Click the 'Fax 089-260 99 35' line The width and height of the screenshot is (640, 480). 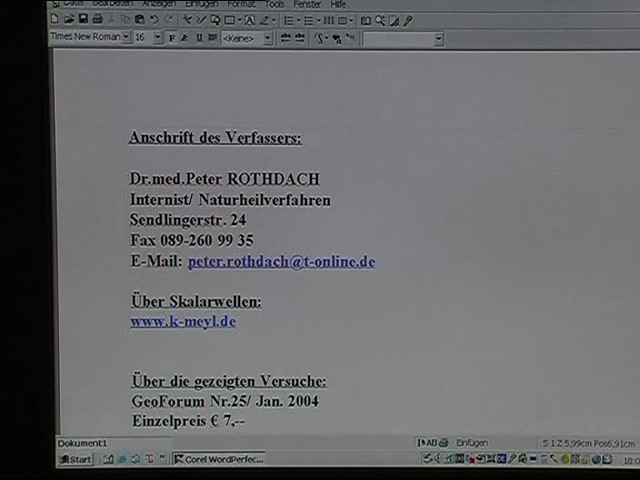pos(192,240)
